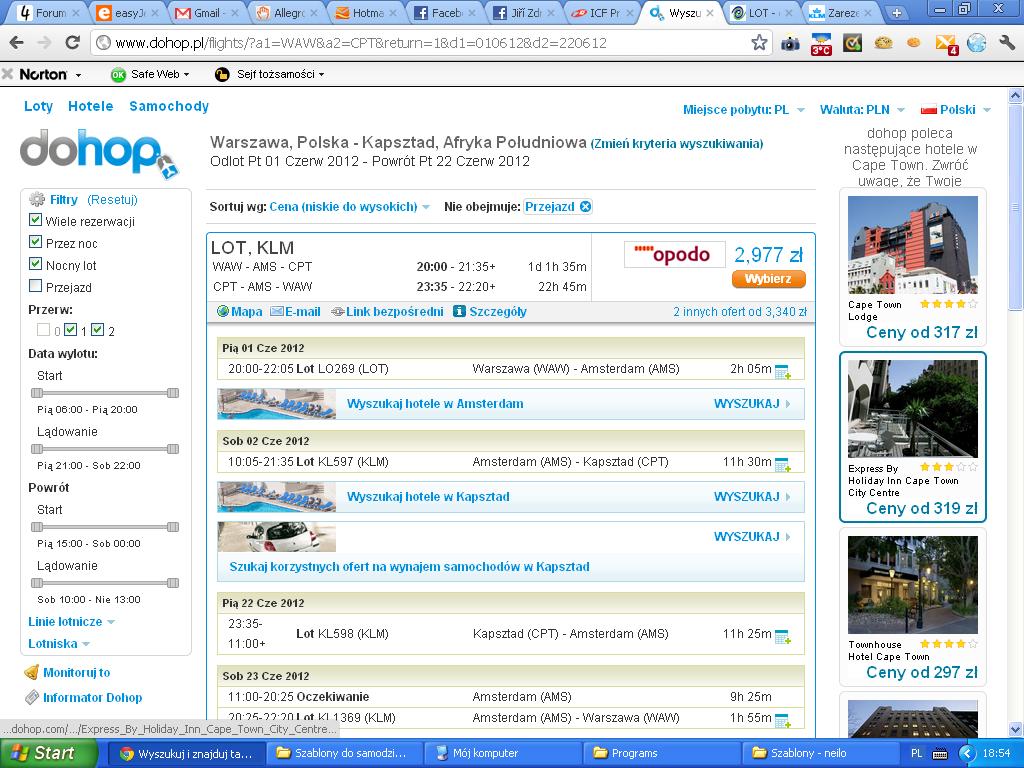Check the Przejazd filter
Viewport: 1024px width, 768px height.
(35, 285)
